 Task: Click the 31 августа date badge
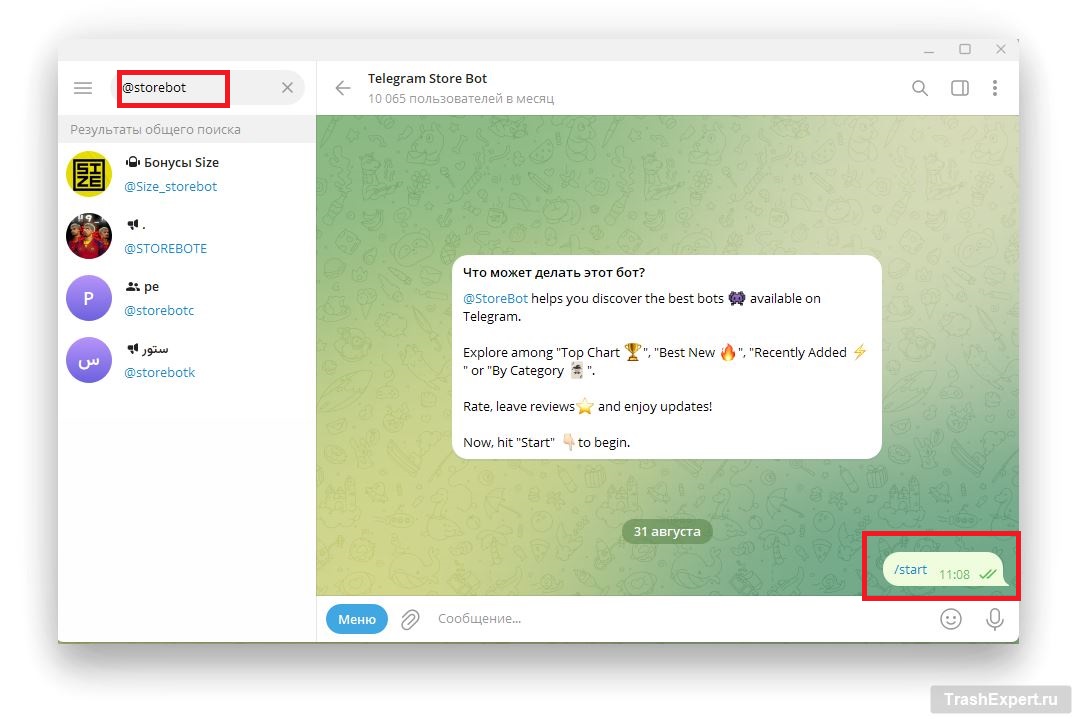[x=667, y=531]
